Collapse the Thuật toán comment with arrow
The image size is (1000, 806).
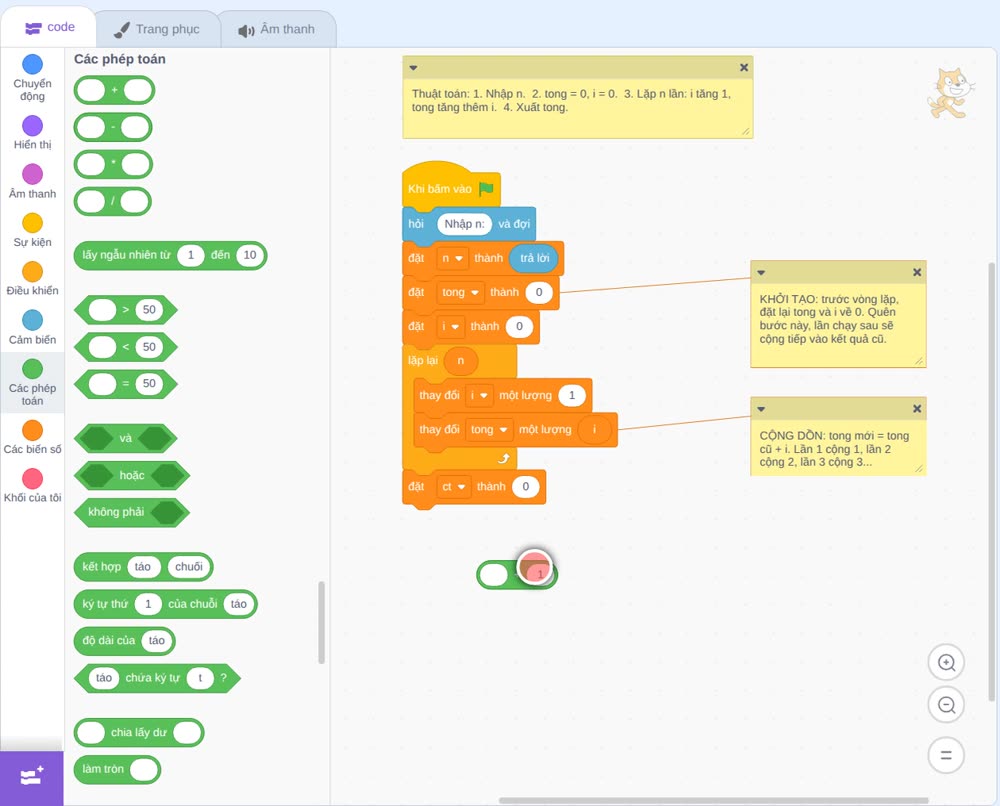coord(413,68)
